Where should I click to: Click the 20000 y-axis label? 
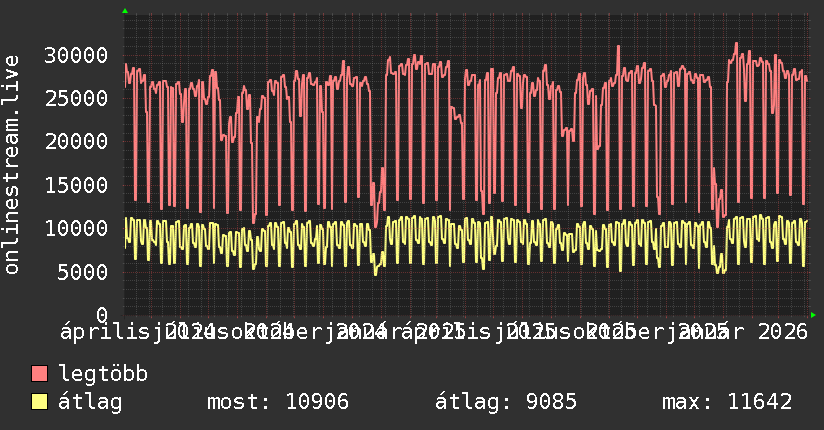click(x=78, y=141)
